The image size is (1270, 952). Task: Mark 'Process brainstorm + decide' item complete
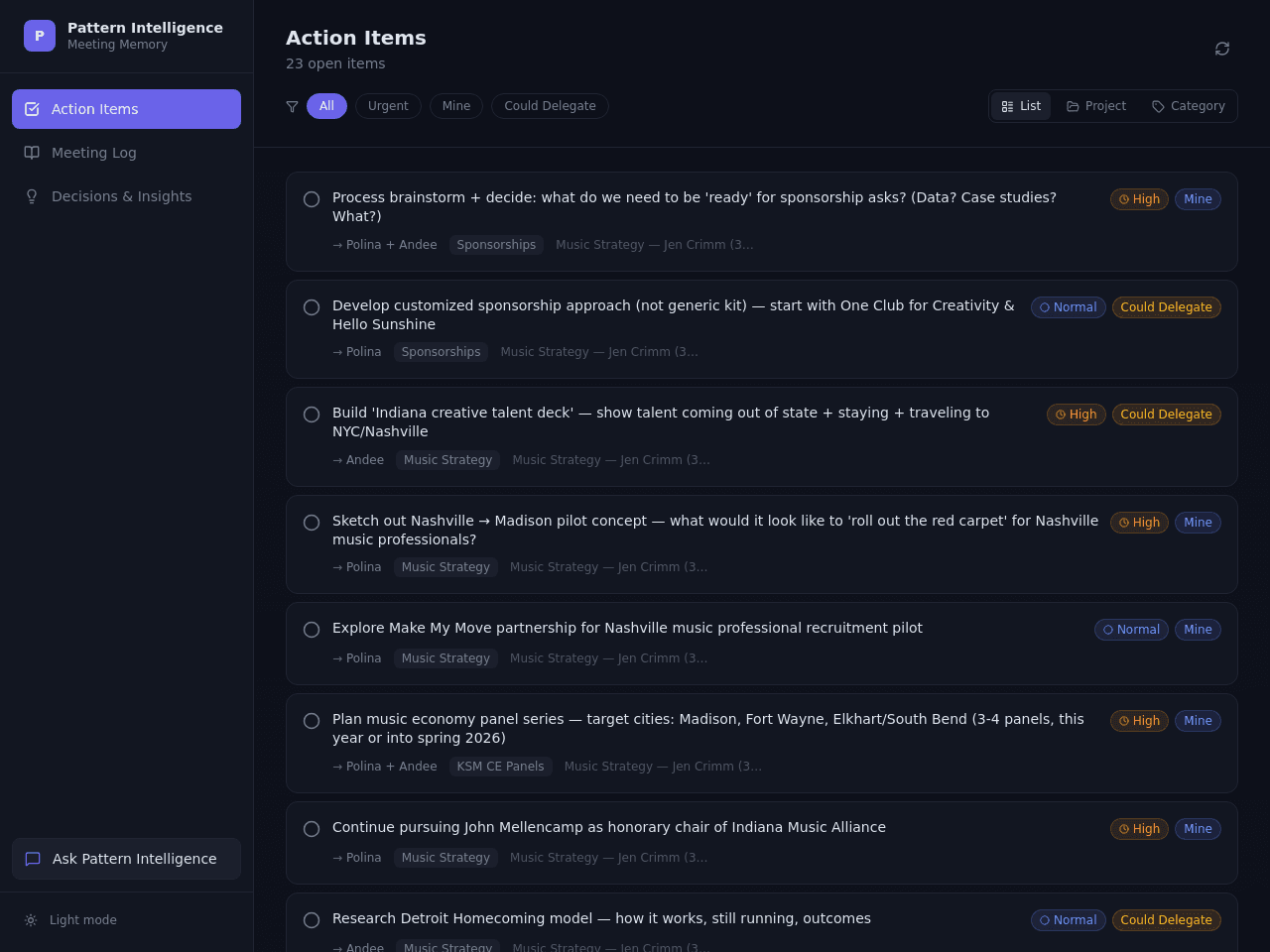312,199
